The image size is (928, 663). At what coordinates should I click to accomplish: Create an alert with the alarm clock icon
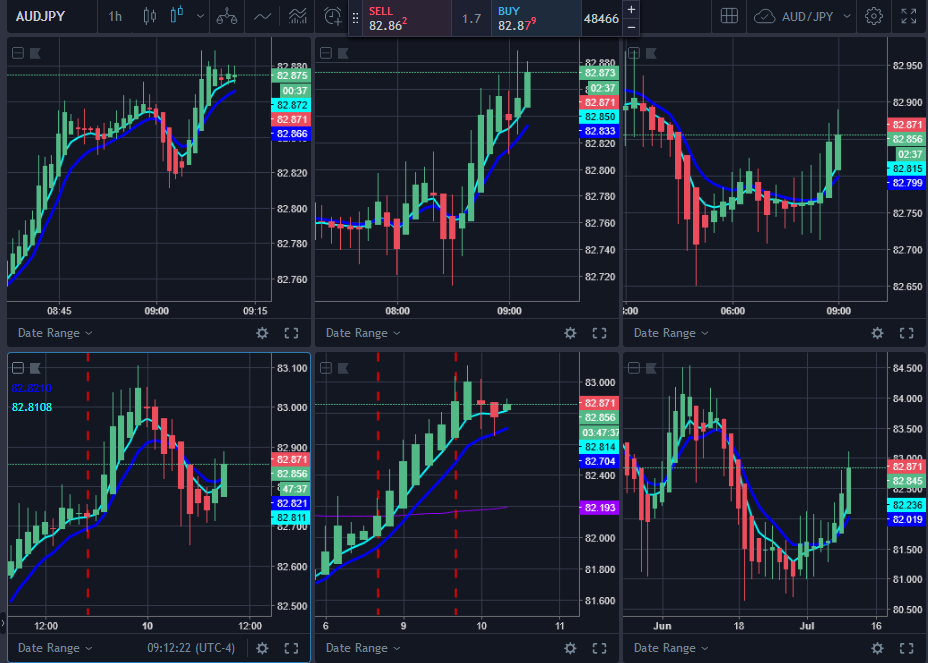[x=333, y=16]
